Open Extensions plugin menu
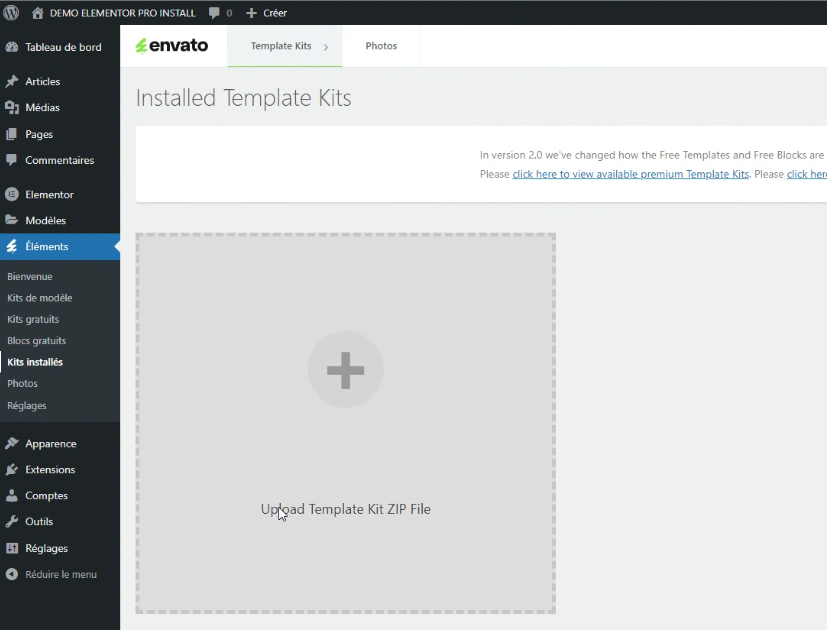The height and width of the screenshot is (630, 827). tap(50, 469)
